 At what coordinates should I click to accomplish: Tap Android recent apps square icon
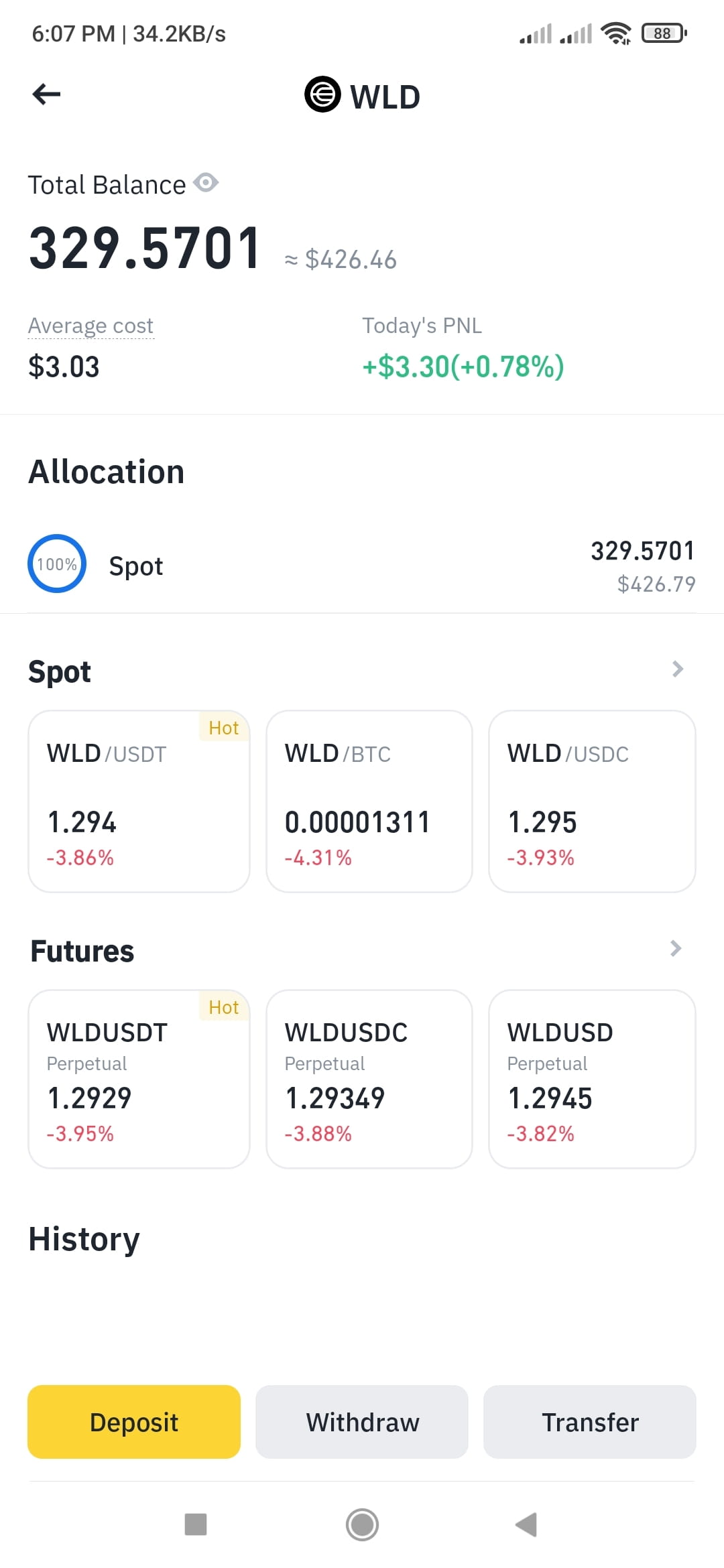pyautogui.click(x=196, y=1524)
